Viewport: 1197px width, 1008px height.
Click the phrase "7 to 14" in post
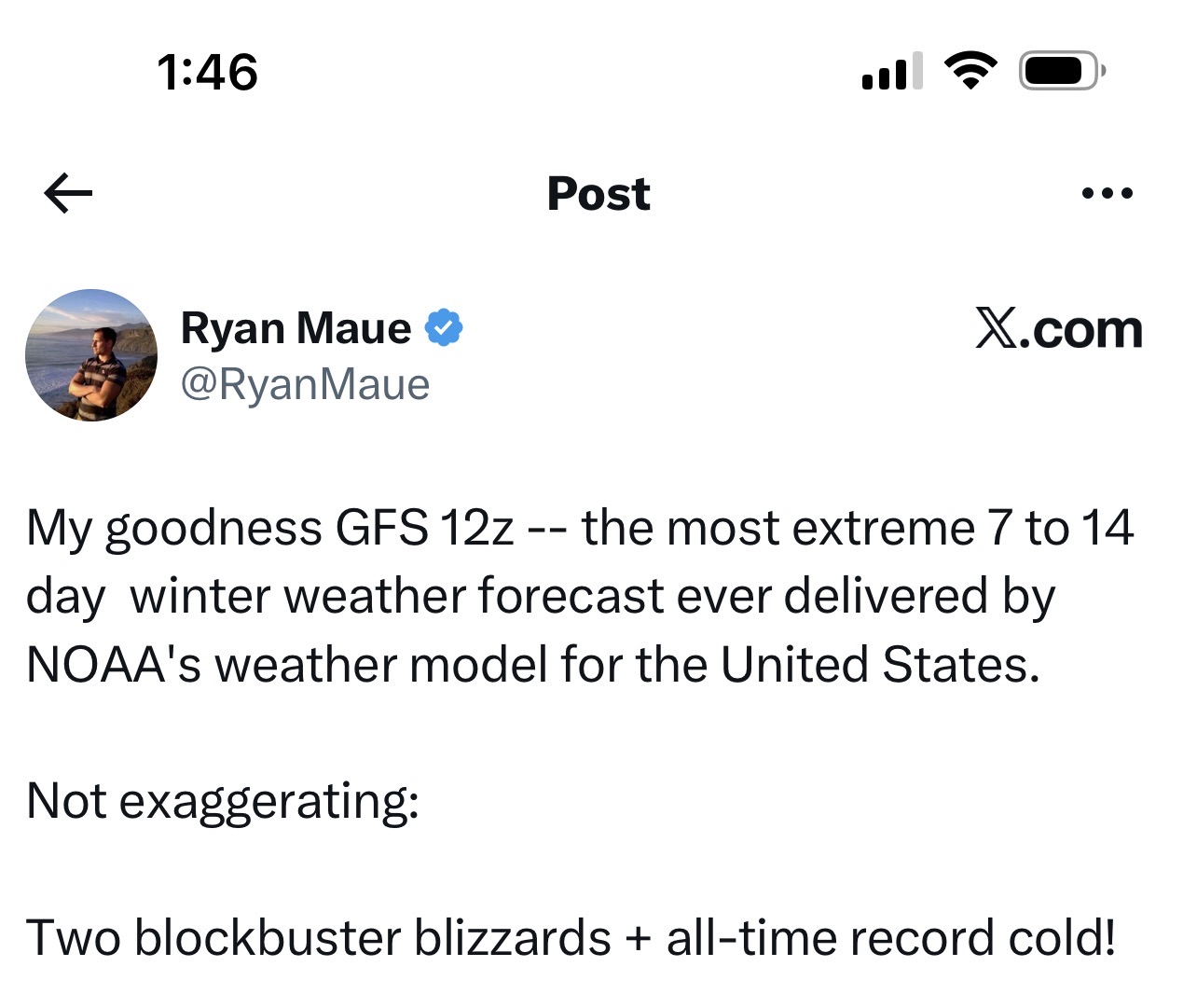[1061, 528]
